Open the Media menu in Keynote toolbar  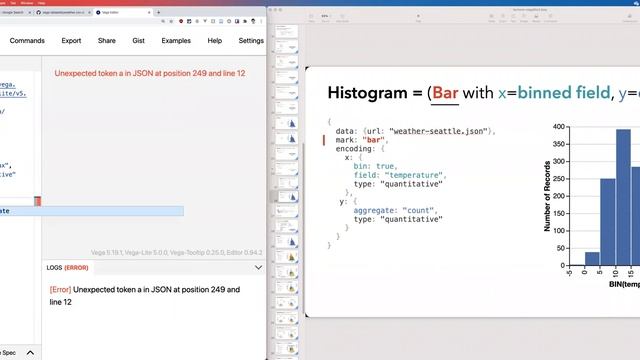coord(536,18)
